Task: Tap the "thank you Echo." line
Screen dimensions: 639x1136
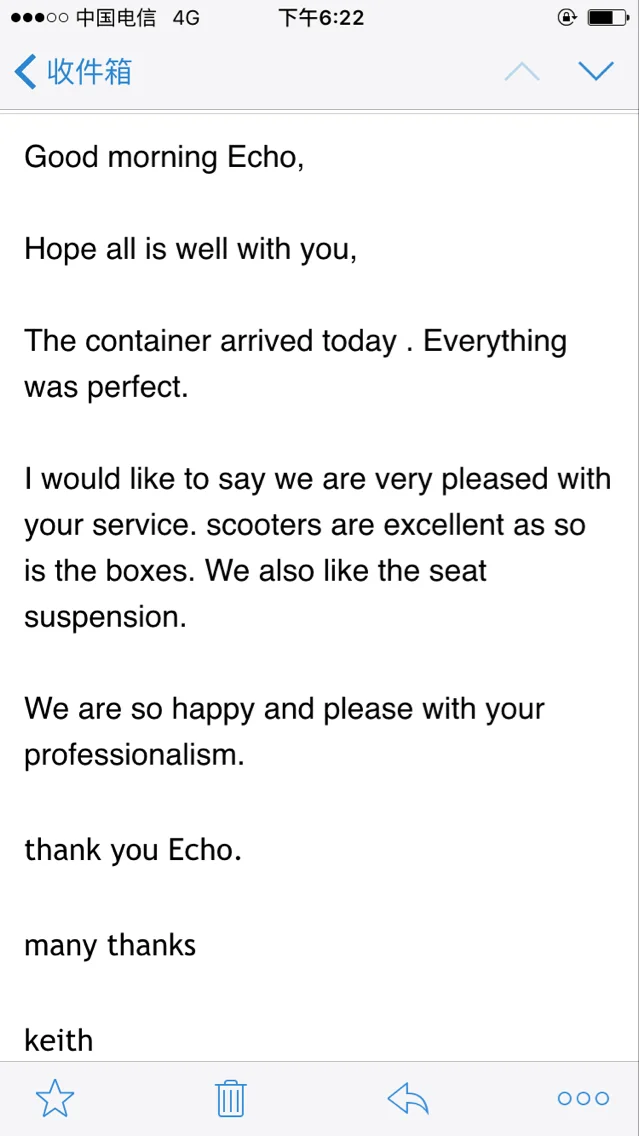Action: point(133,851)
